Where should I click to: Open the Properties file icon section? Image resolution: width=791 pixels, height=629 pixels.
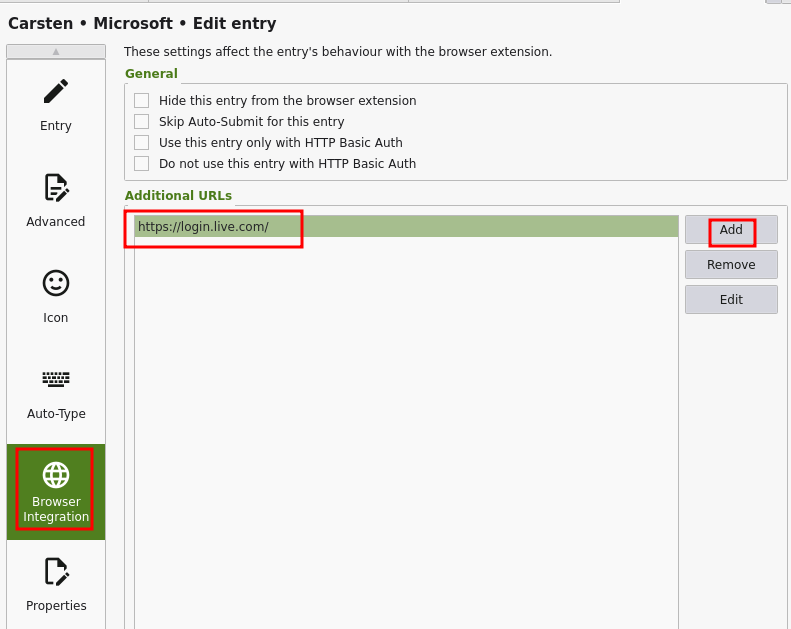coord(55,585)
